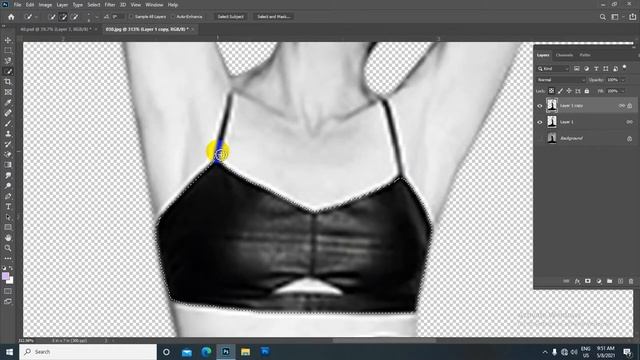
Task: Select the Quick Selection tool in toolbox
Action: [8, 71]
